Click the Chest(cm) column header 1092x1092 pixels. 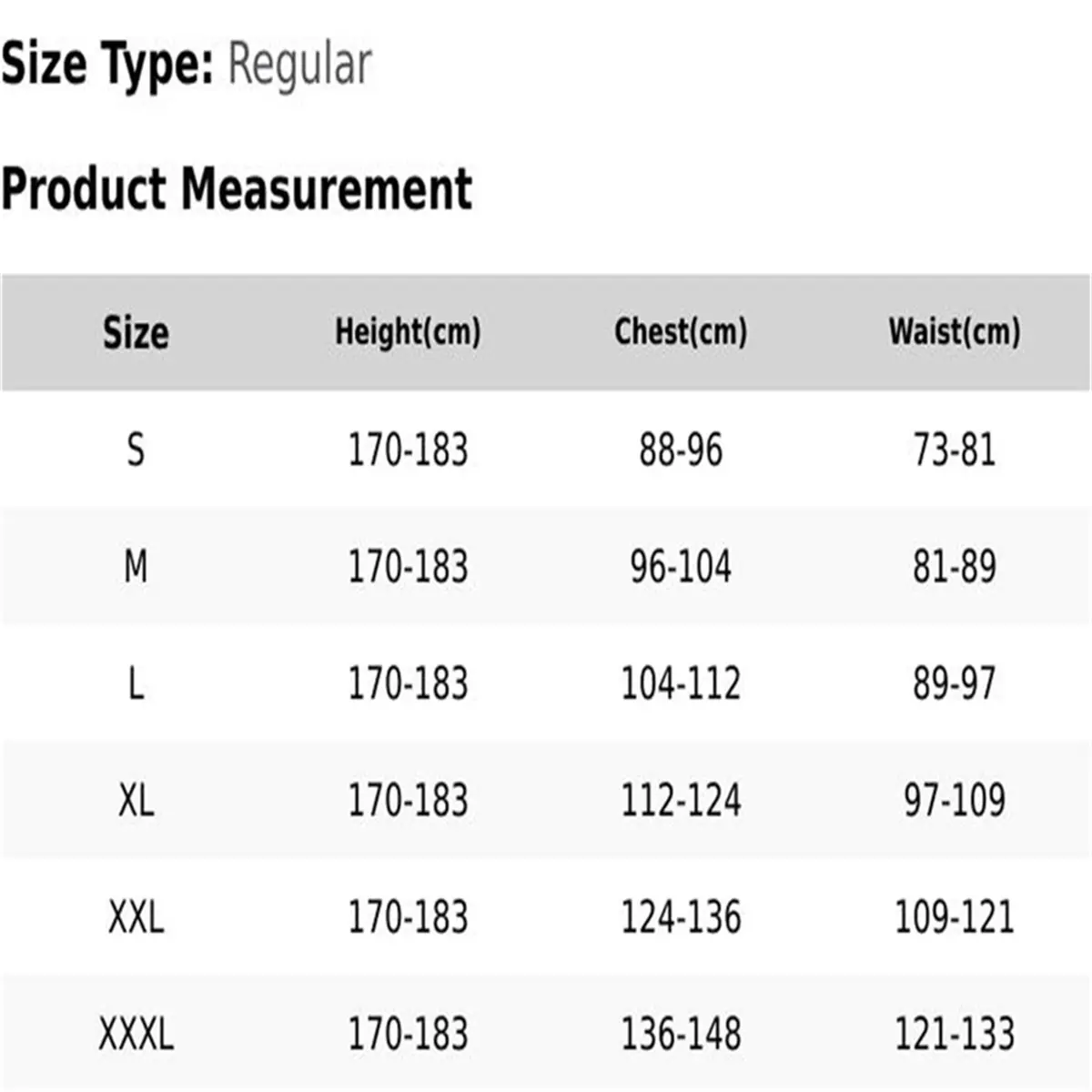pyautogui.click(x=681, y=332)
